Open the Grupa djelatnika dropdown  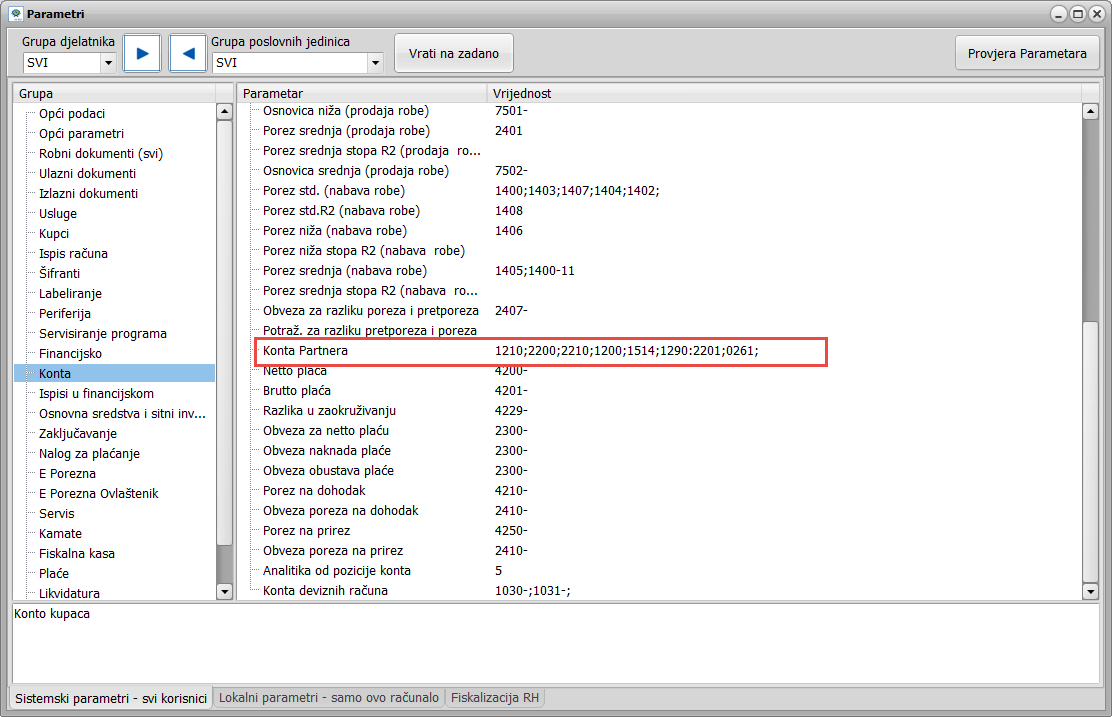108,63
